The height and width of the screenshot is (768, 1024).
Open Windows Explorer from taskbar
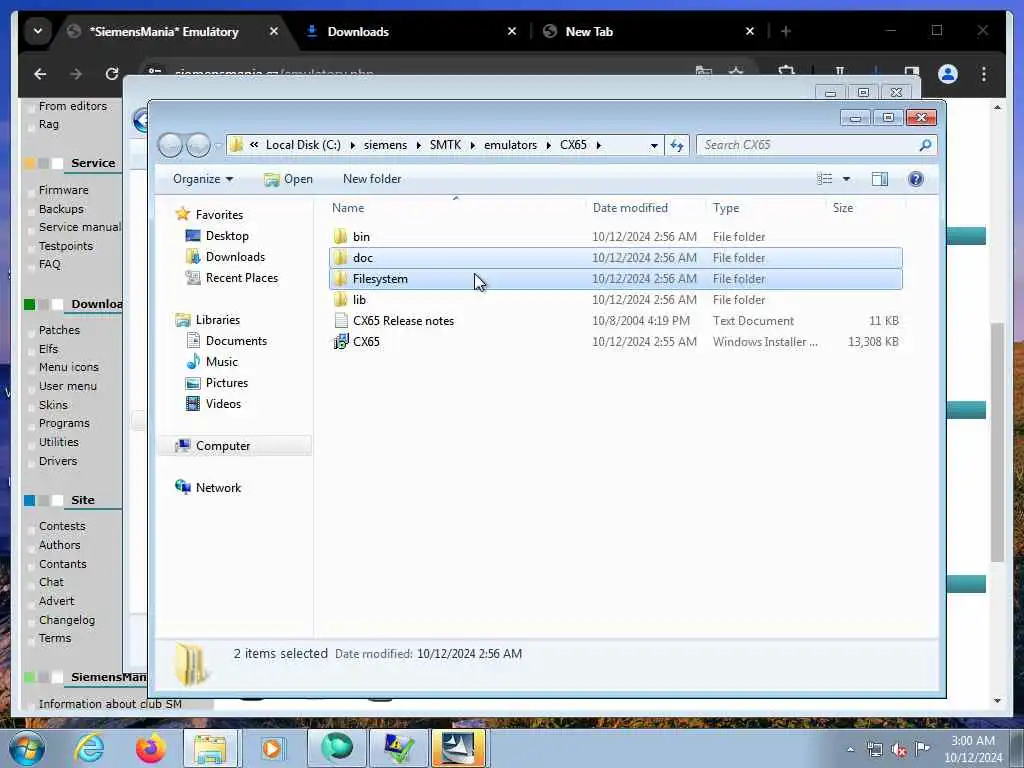point(210,748)
